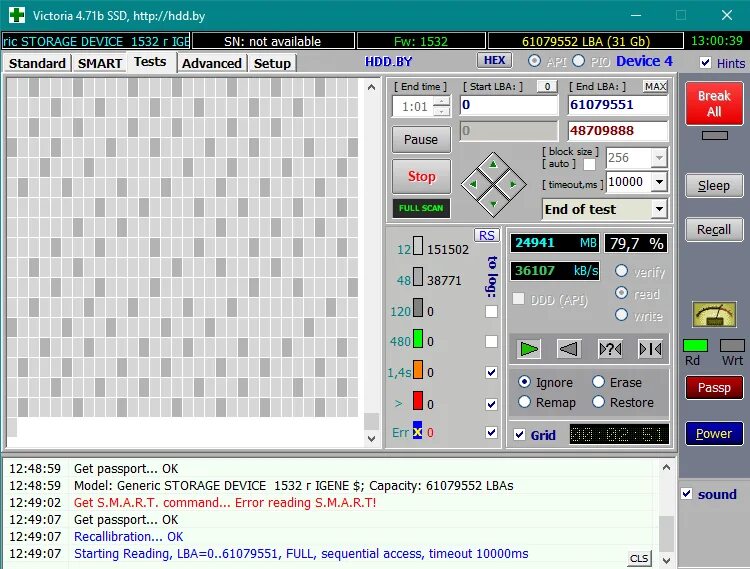Select the Restore radio button
Image resolution: width=750 pixels, height=569 pixels.
(598, 402)
